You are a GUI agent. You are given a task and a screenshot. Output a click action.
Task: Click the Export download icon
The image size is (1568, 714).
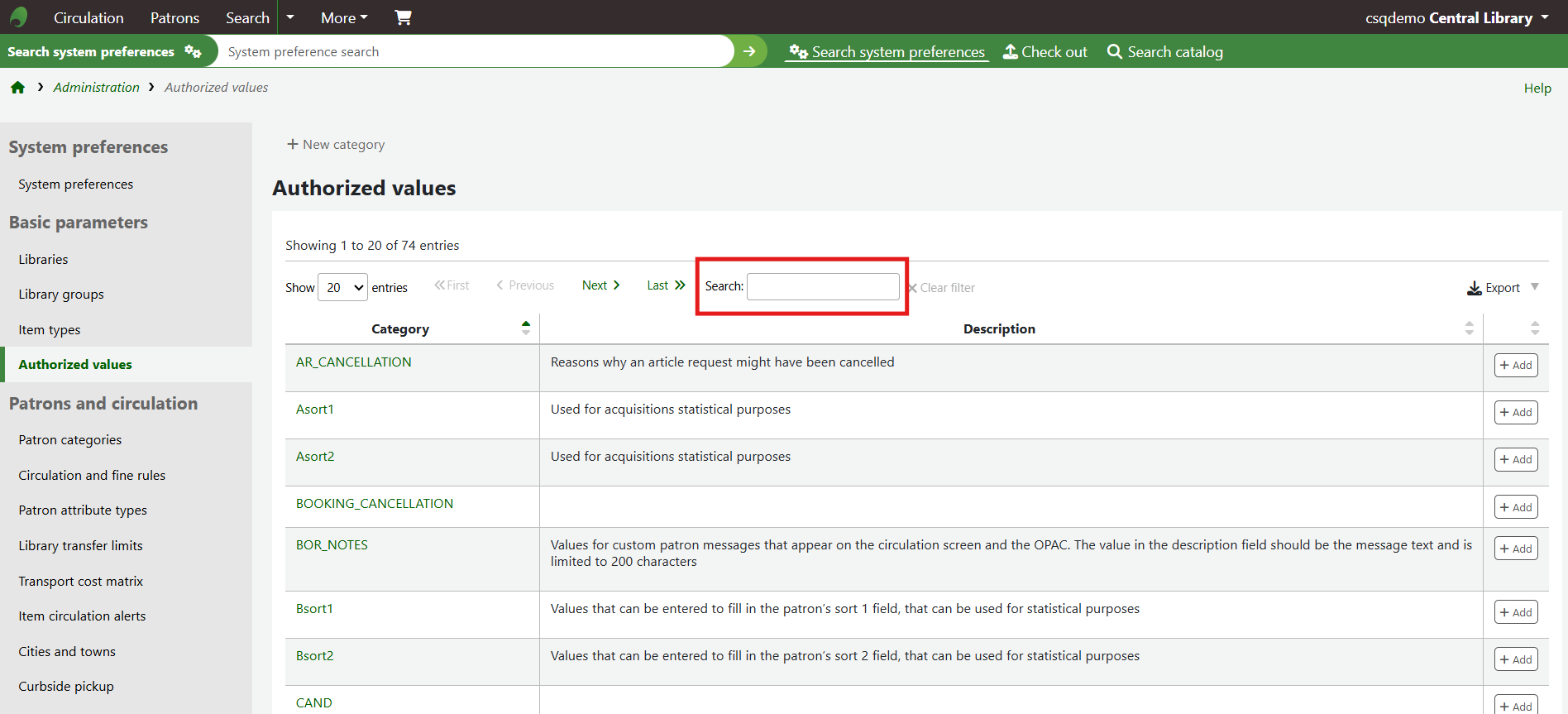1474,288
